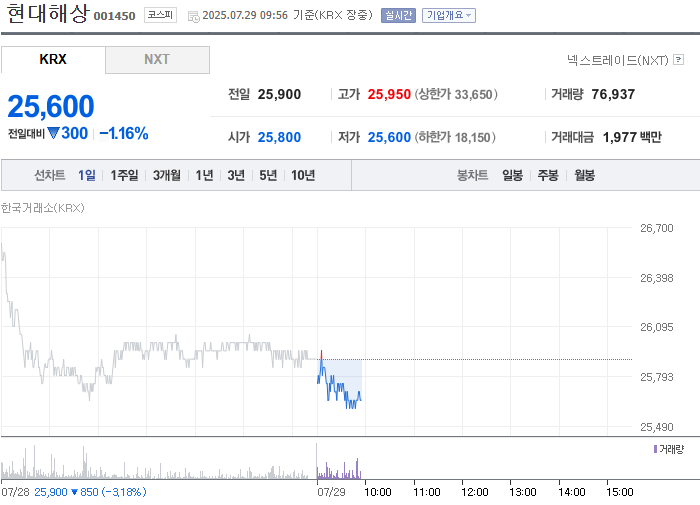Open the NXT help question-mark icon

[x=679, y=59]
